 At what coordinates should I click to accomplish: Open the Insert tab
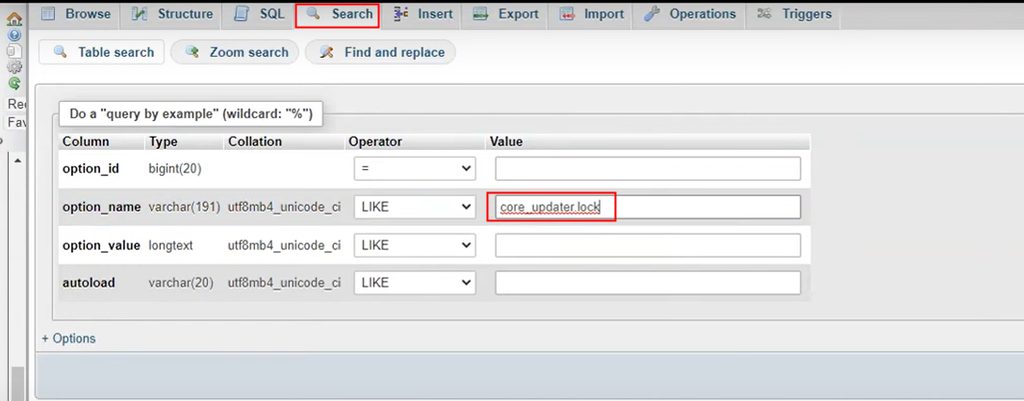coord(422,14)
